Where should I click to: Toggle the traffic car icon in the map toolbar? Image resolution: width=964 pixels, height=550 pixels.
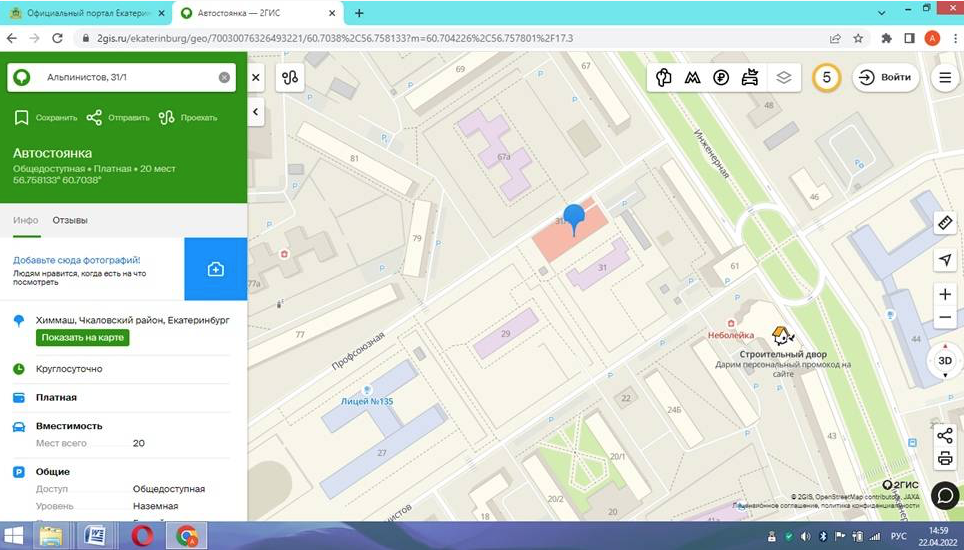(750, 77)
